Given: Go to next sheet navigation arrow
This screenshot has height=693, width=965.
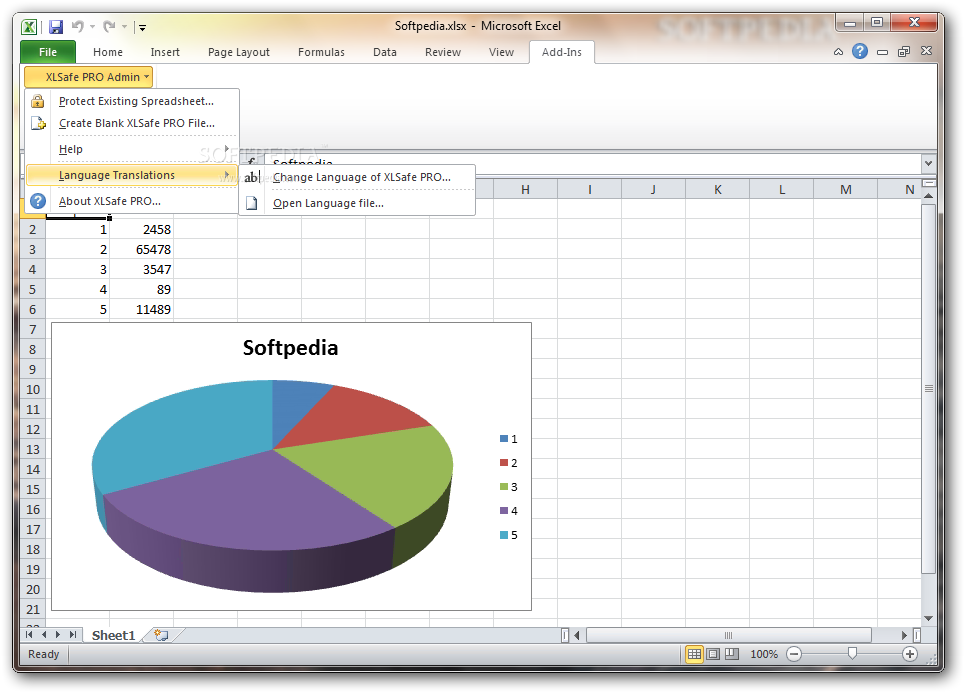Looking at the screenshot, I should tap(58, 635).
